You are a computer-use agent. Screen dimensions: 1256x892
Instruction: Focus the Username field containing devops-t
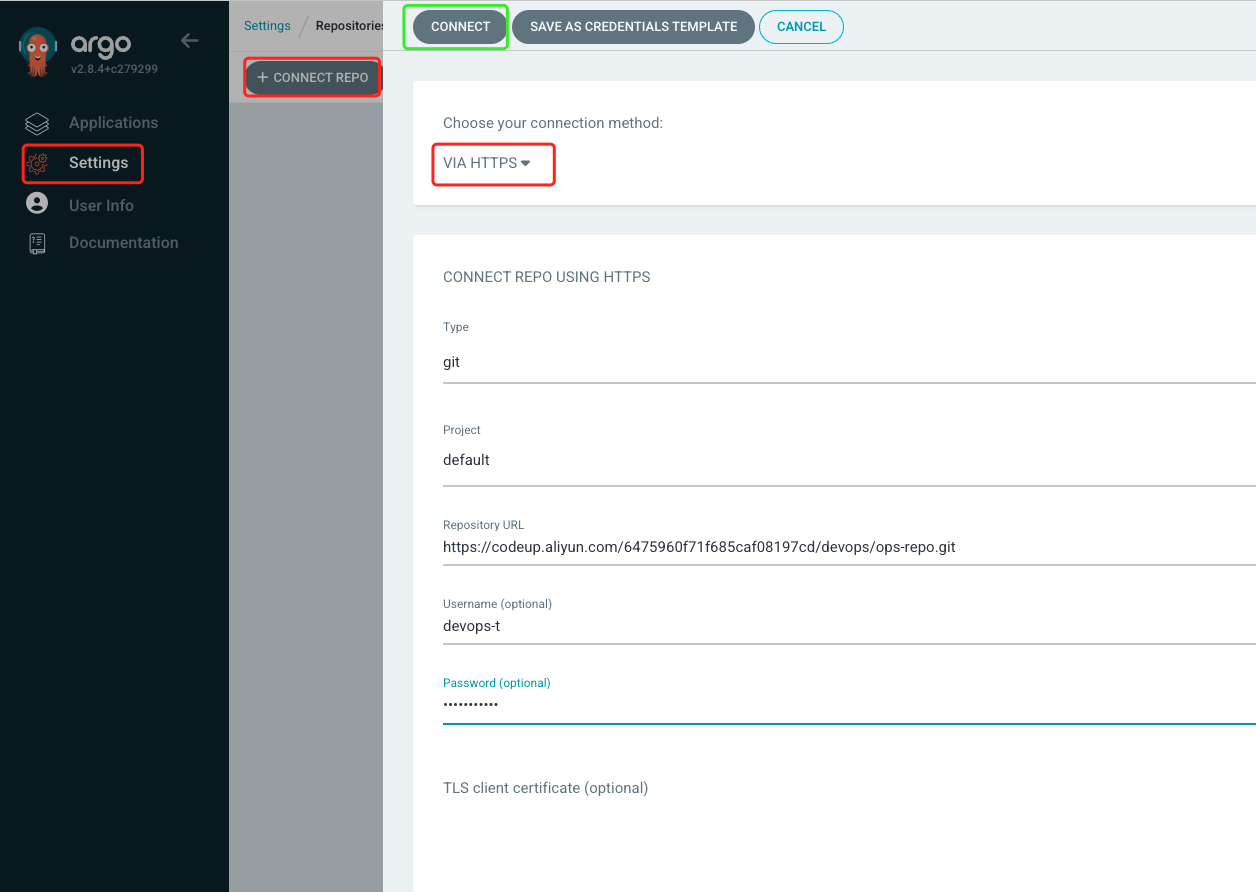849,626
